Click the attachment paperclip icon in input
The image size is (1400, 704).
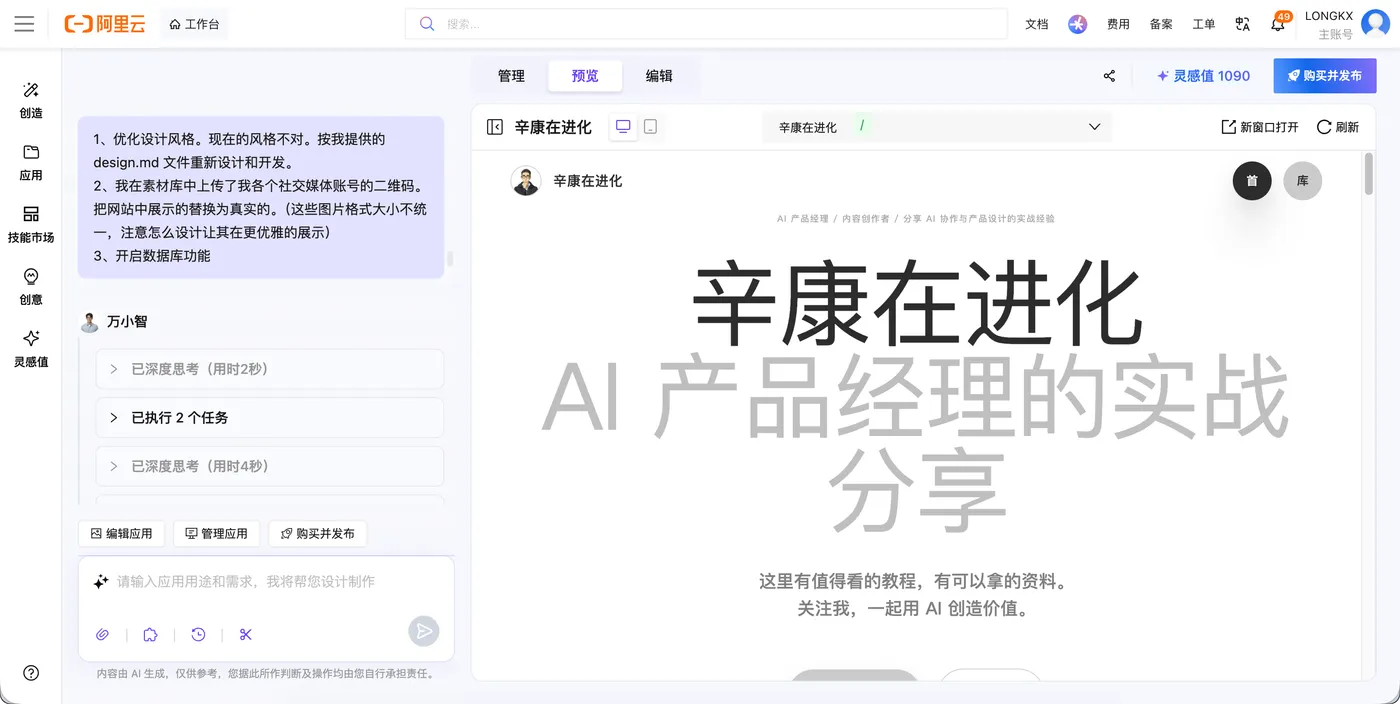(101, 634)
